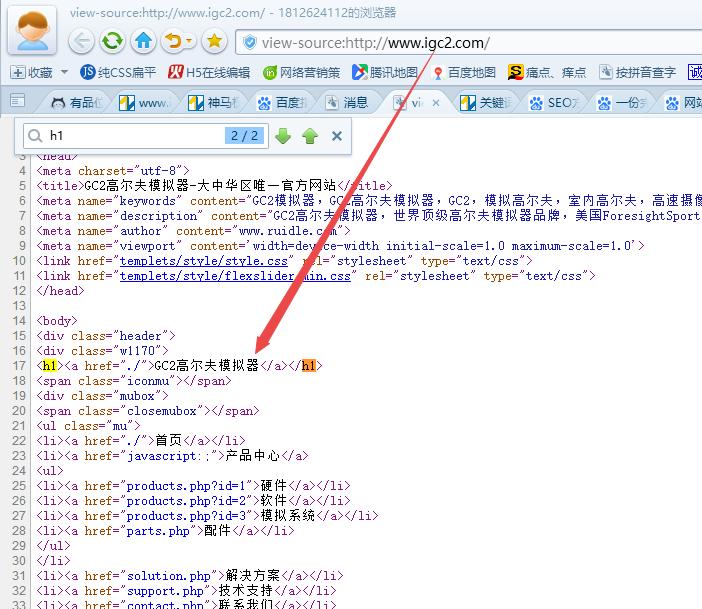Click the parts.php href text

point(158,531)
